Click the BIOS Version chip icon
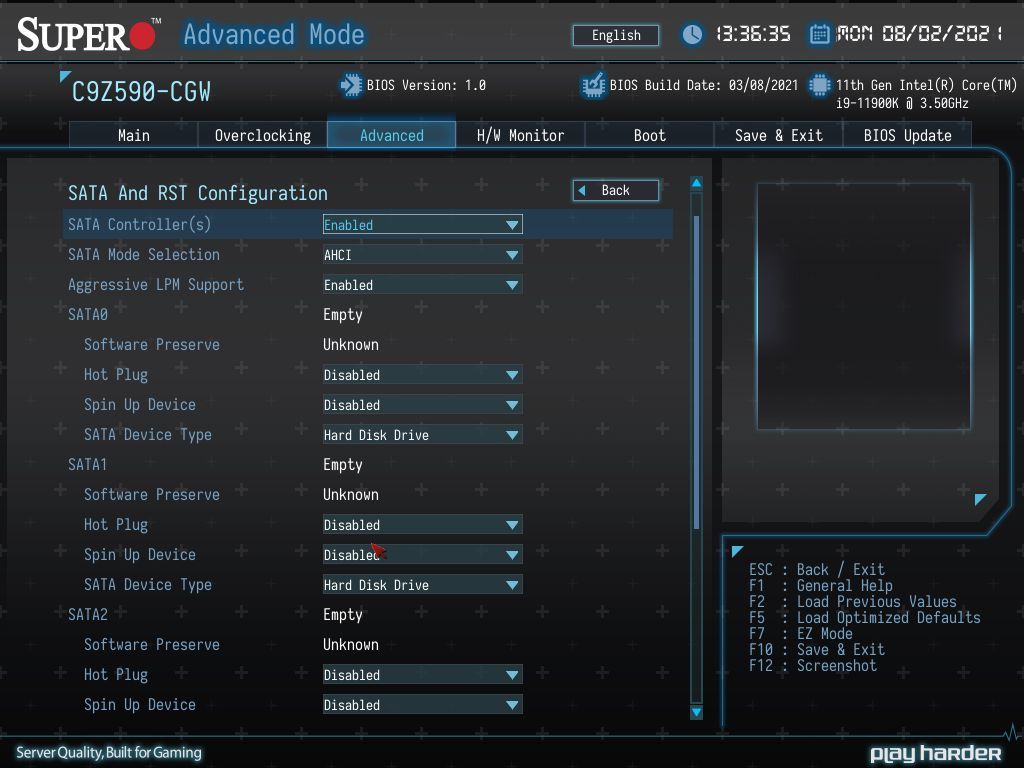1024x768 pixels. click(x=351, y=86)
